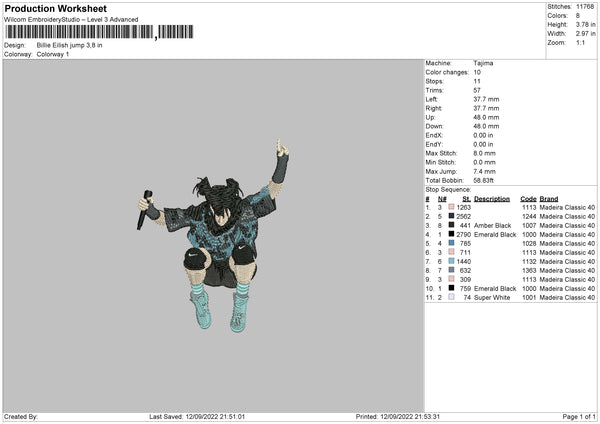The width and height of the screenshot is (600, 424).
Task: Click the "Description" column header
Action: click(x=492, y=199)
